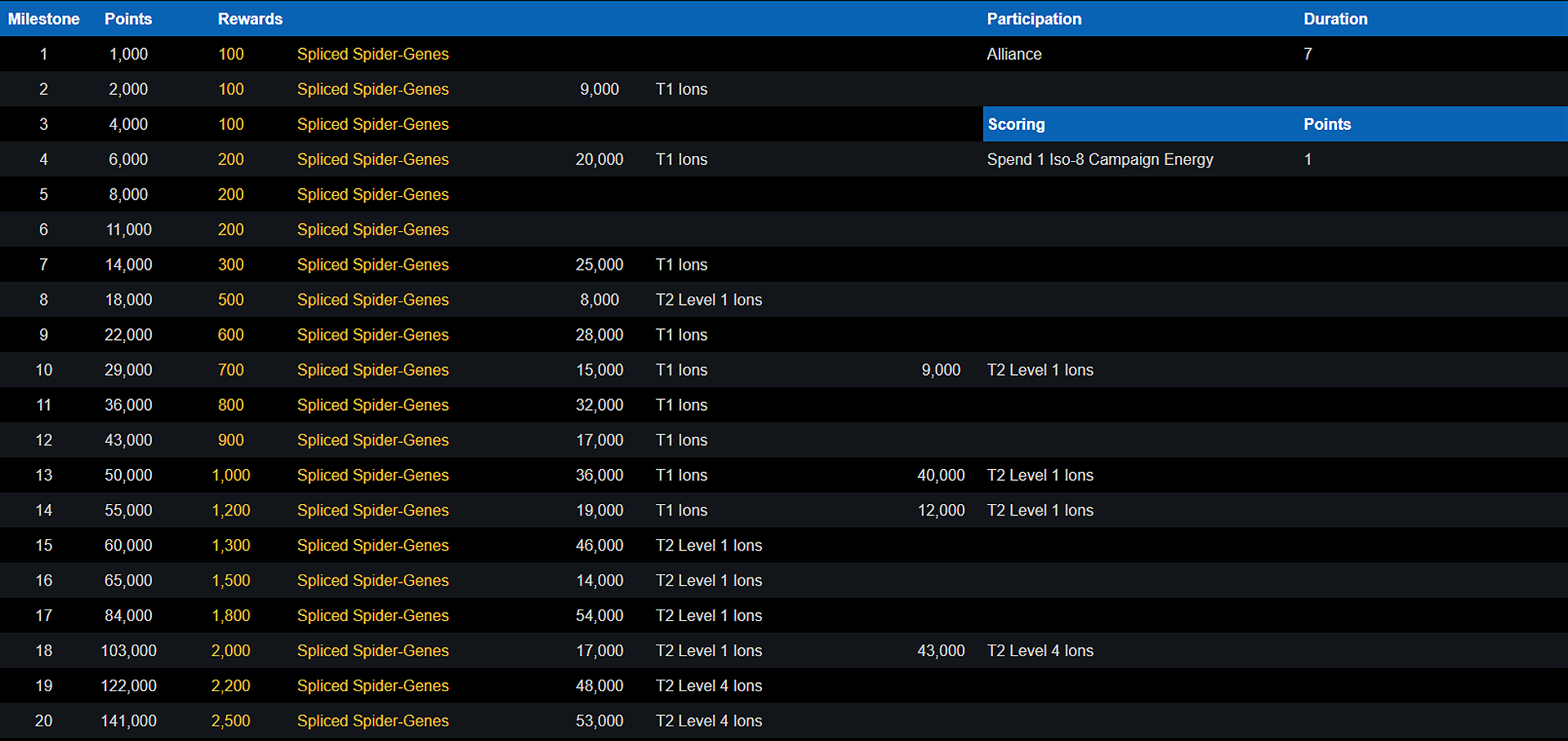
Task: Click points value 141,000
Action: (x=128, y=721)
